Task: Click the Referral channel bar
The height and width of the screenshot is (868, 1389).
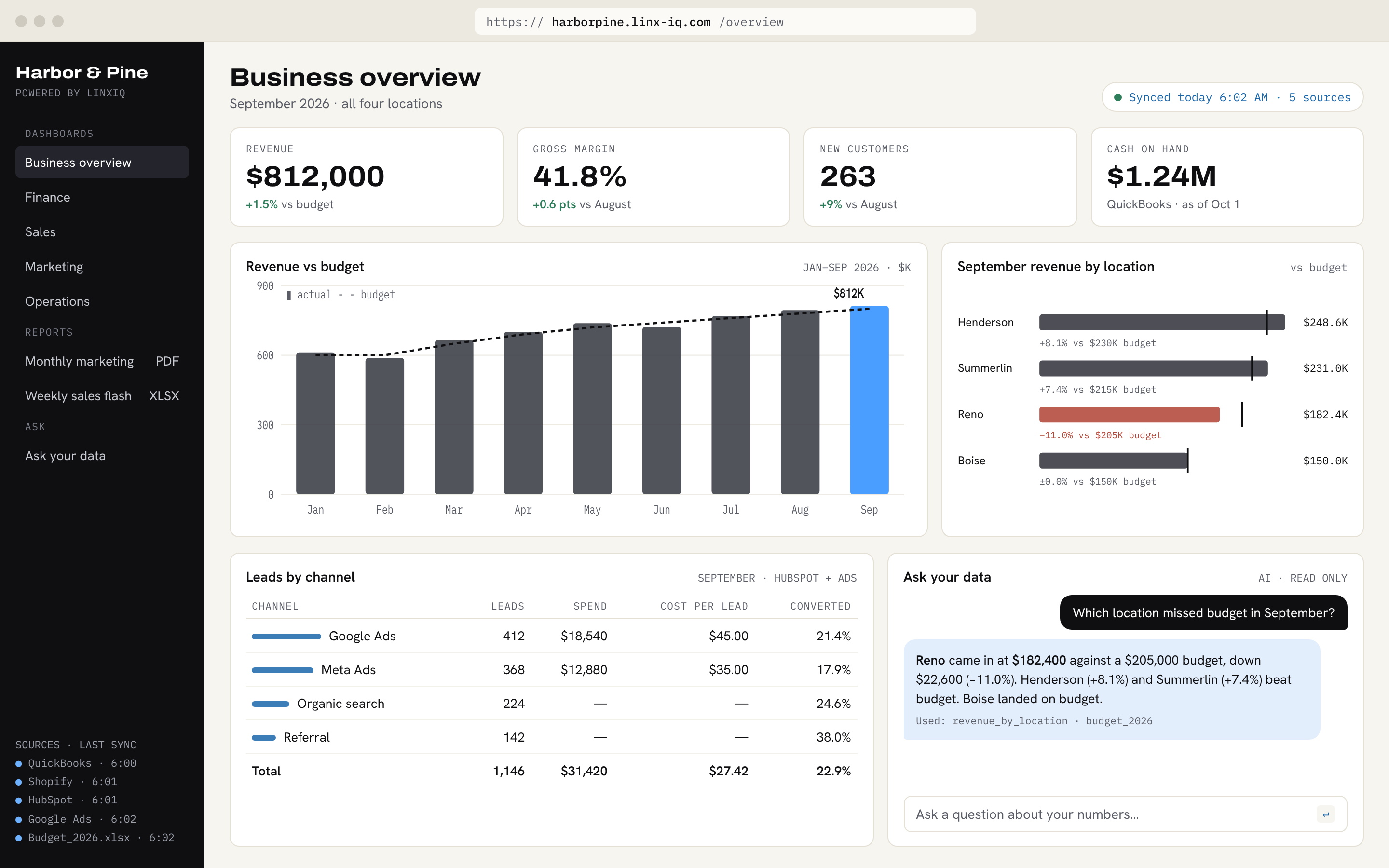Action: click(263, 738)
